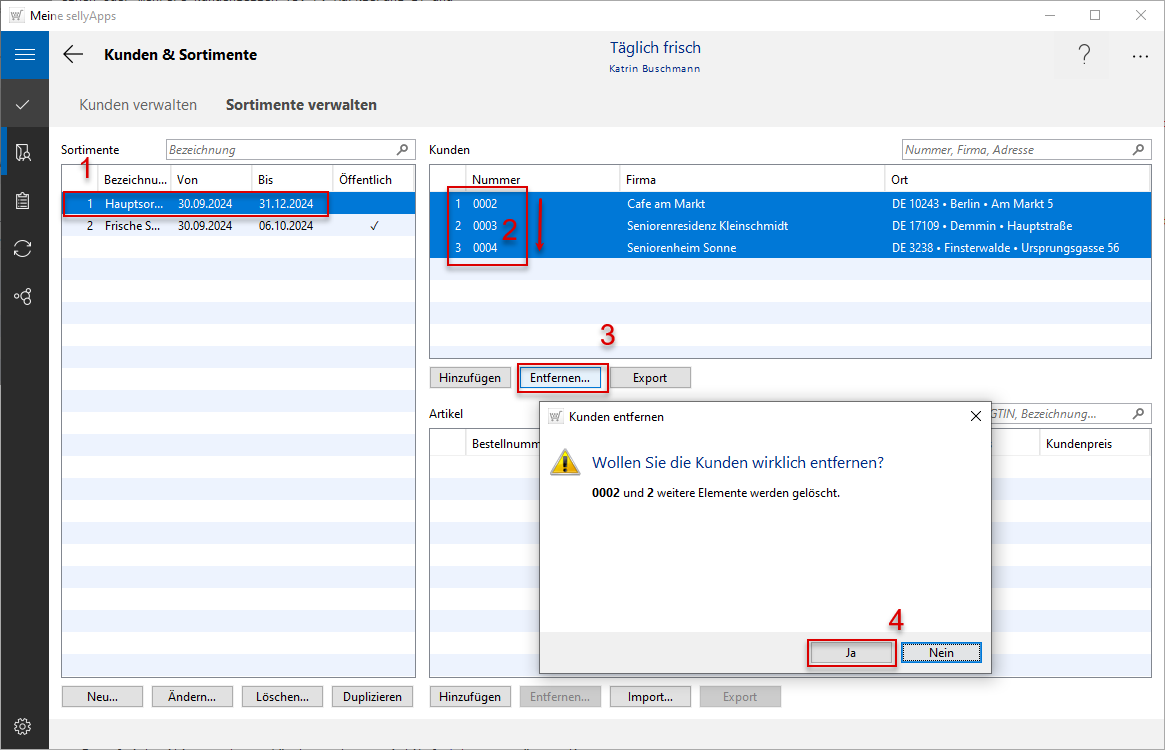Focus the Kunden search box for Nummer, Firma
This screenshot has height=750, width=1165.
coord(1015,150)
